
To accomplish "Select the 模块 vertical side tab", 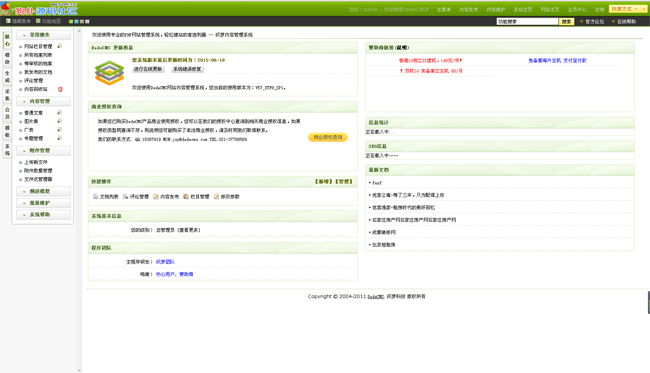I will coord(7,58).
